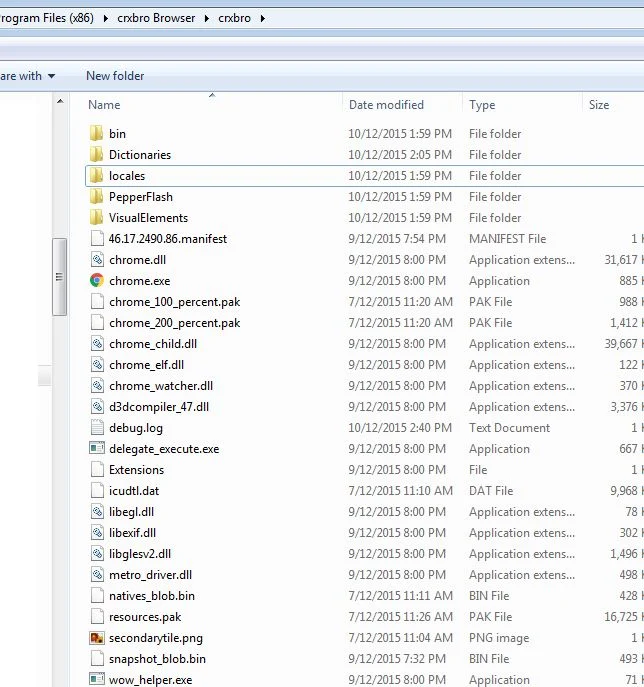644x687 pixels.
Task: Sort files by Name column
Action: coord(104,105)
